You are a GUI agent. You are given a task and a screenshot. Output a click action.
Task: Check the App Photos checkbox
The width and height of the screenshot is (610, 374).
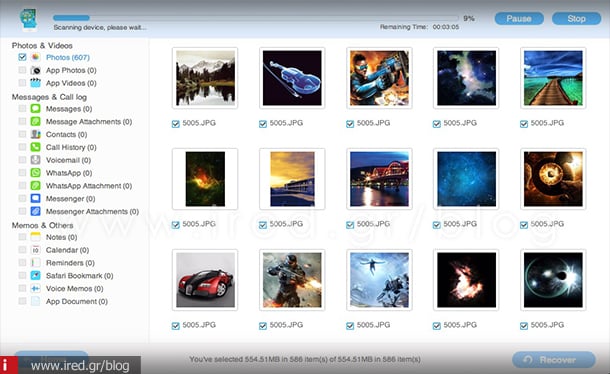(x=22, y=70)
